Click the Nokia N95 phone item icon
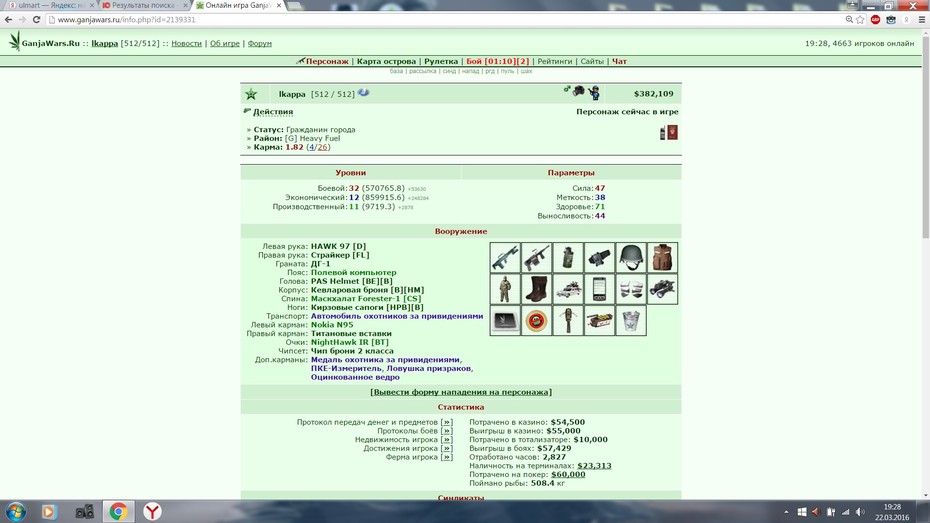 click(x=599, y=289)
